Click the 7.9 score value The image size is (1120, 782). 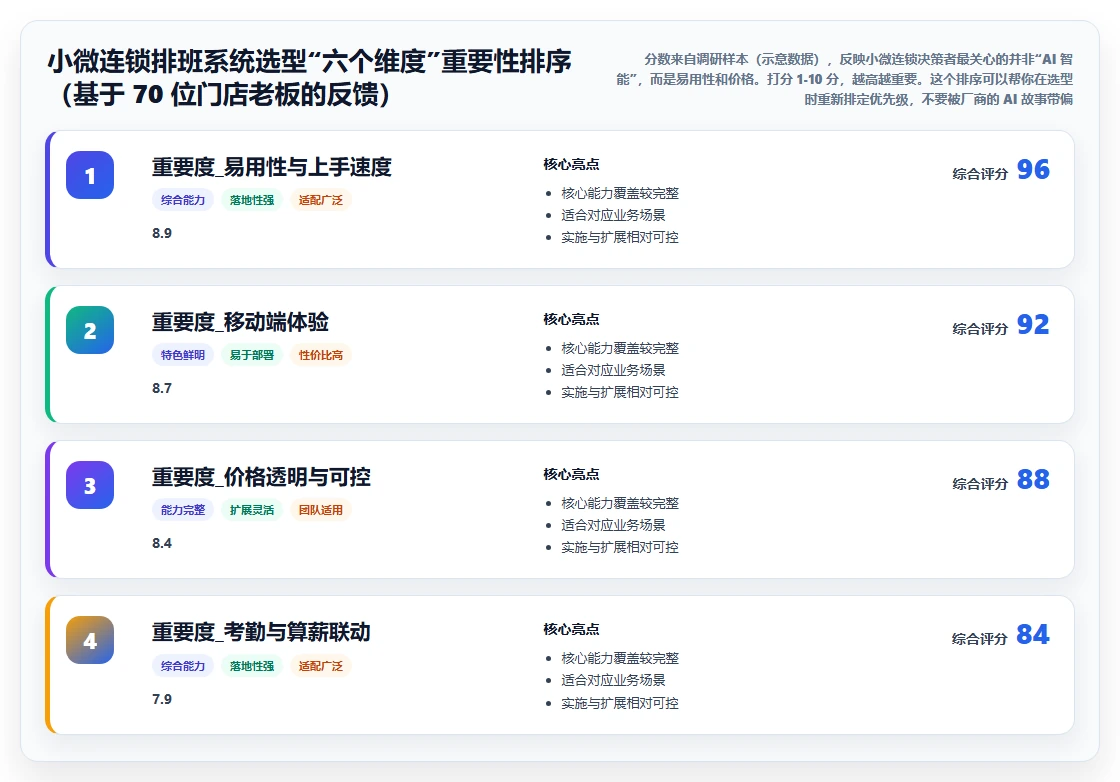(x=161, y=699)
